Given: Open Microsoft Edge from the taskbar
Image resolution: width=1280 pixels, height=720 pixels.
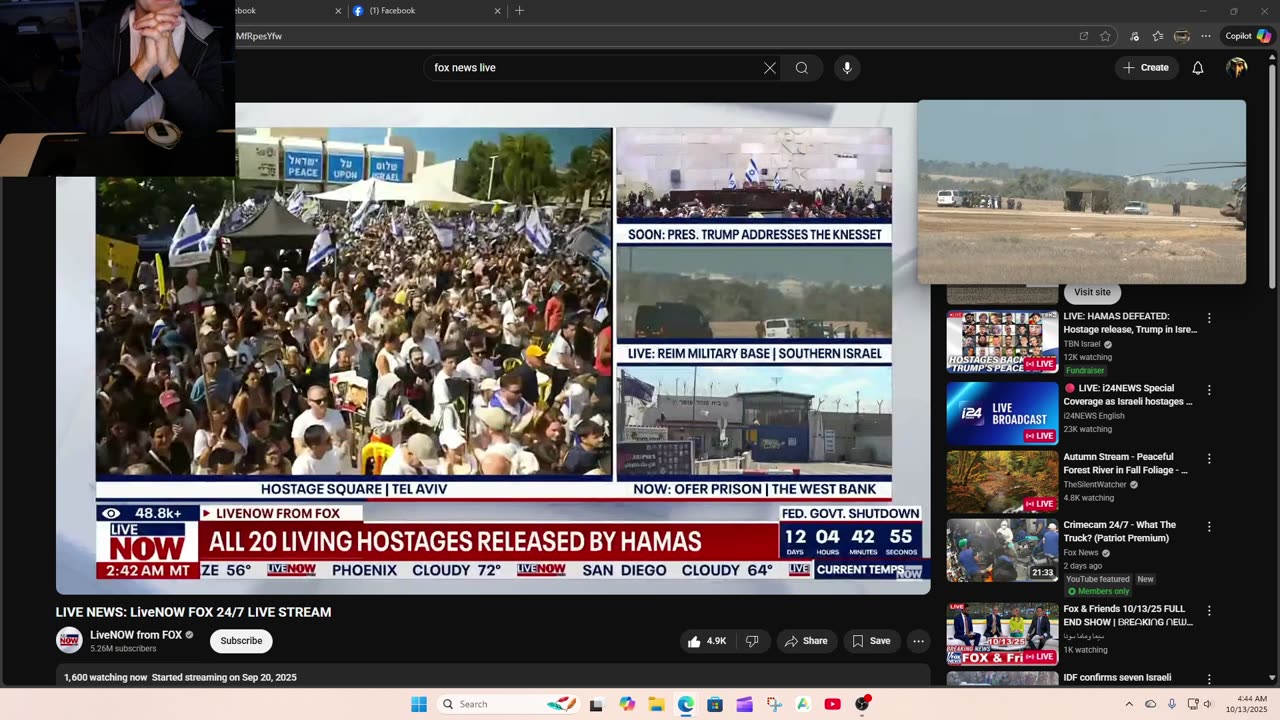Looking at the screenshot, I should tap(686, 704).
